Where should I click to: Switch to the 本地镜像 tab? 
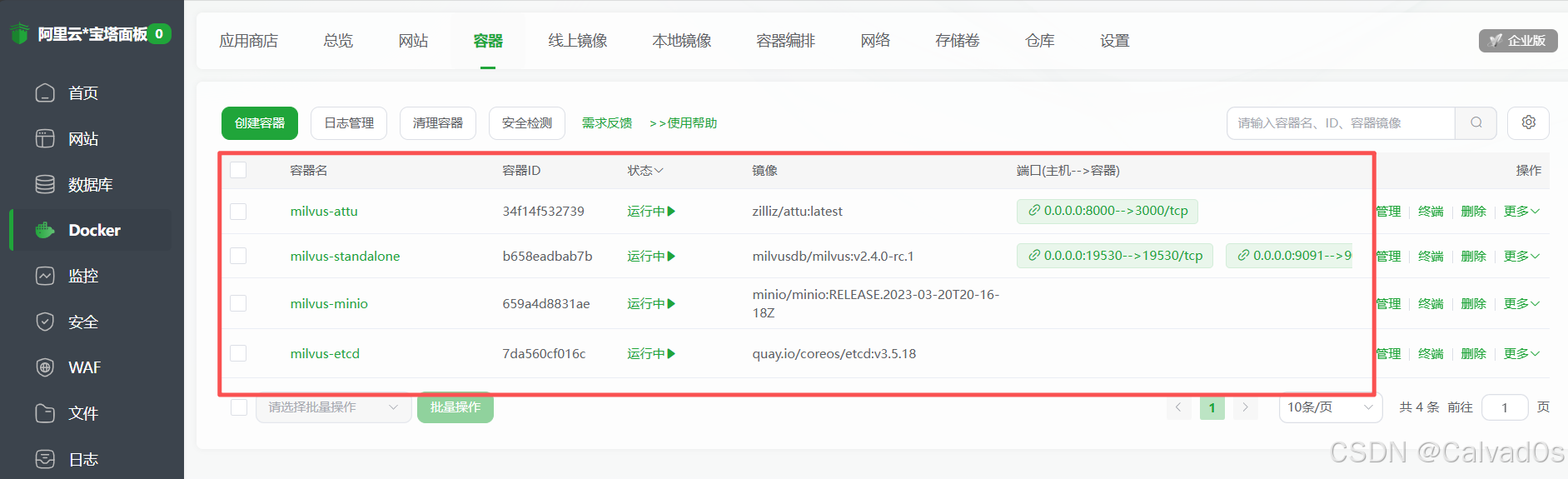coord(682,41)
